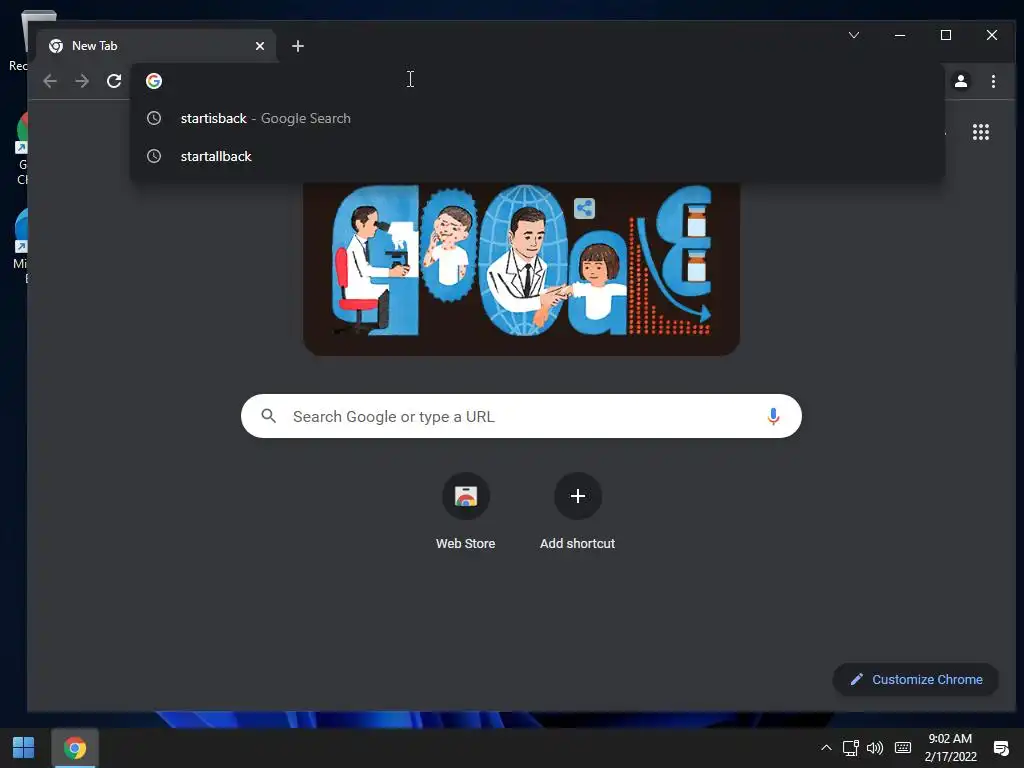Show hidden tray icons chevron
Screen dimensions: 1024x768
coord(826,748)
